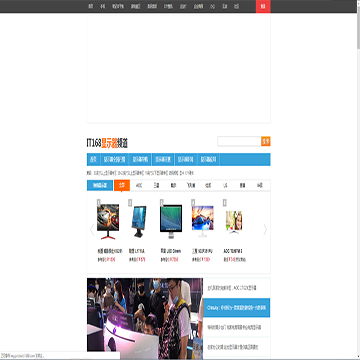Open the Apple display with green wallpaper
Image resolution: width=360 pixels, height=360 pixels.
(171, 222)
